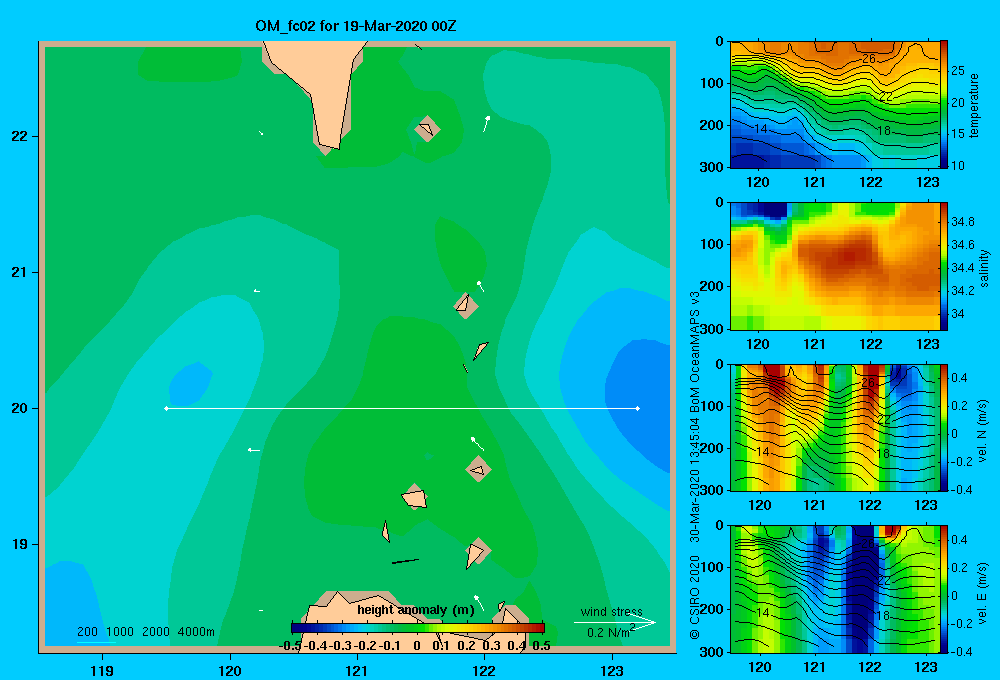Screen dimensions: 1000x680
Task: Click the "© CSIRO 2020" copyright text
Action: point(695,597)
